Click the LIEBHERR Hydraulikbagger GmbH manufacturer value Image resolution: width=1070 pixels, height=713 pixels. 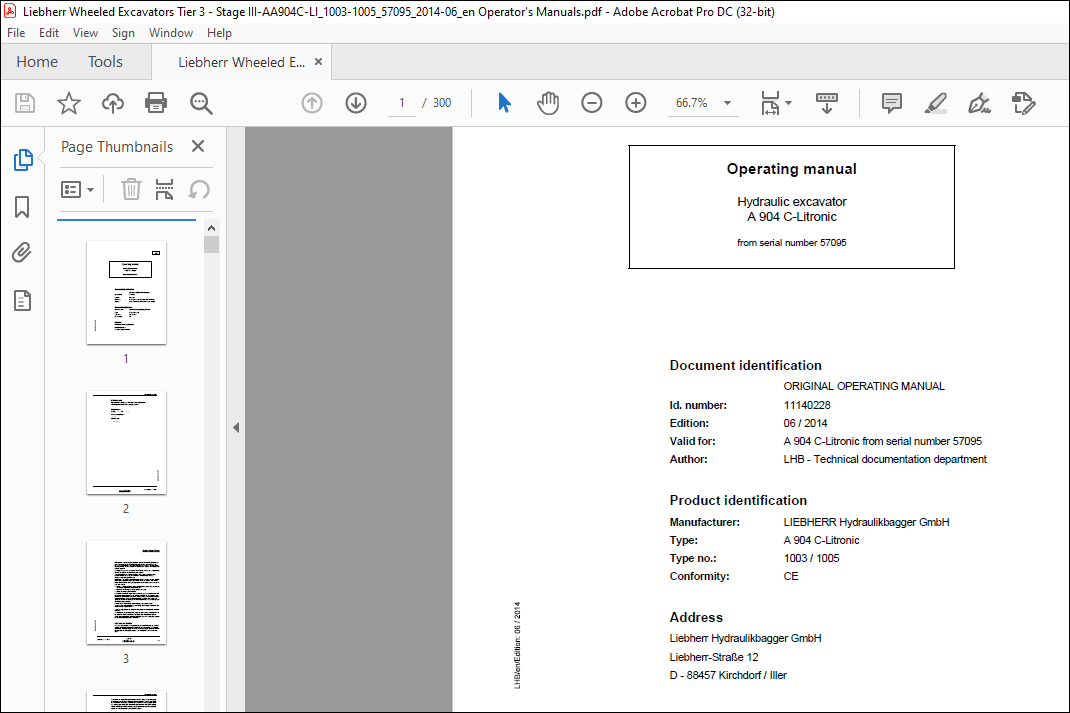click(867, 522)
